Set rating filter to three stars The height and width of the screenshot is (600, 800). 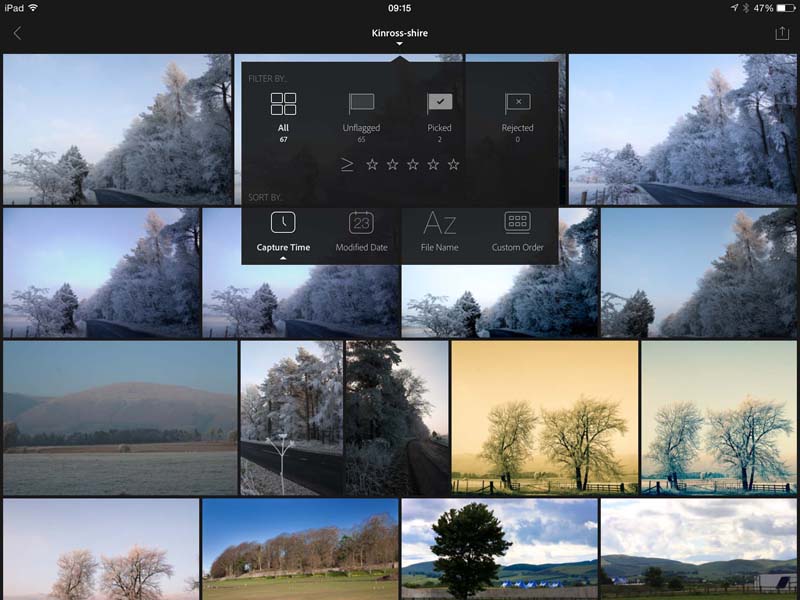tap(413, 164)
